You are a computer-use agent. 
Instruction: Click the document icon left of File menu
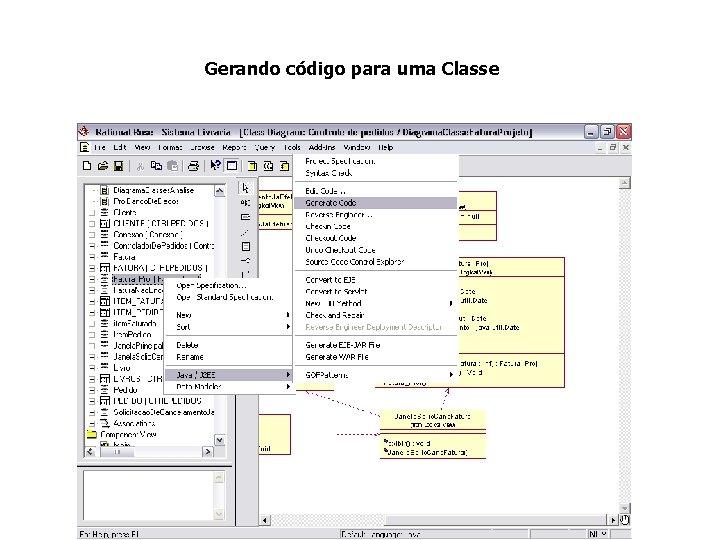pyautogui.click(x=84, y=147)
